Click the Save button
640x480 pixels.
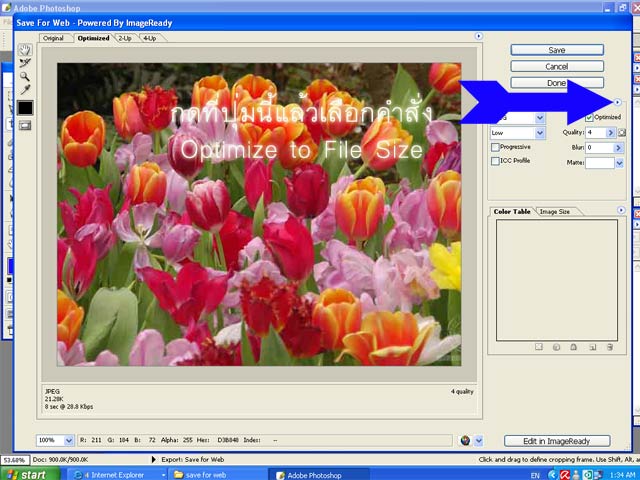(x=557, y=50)
